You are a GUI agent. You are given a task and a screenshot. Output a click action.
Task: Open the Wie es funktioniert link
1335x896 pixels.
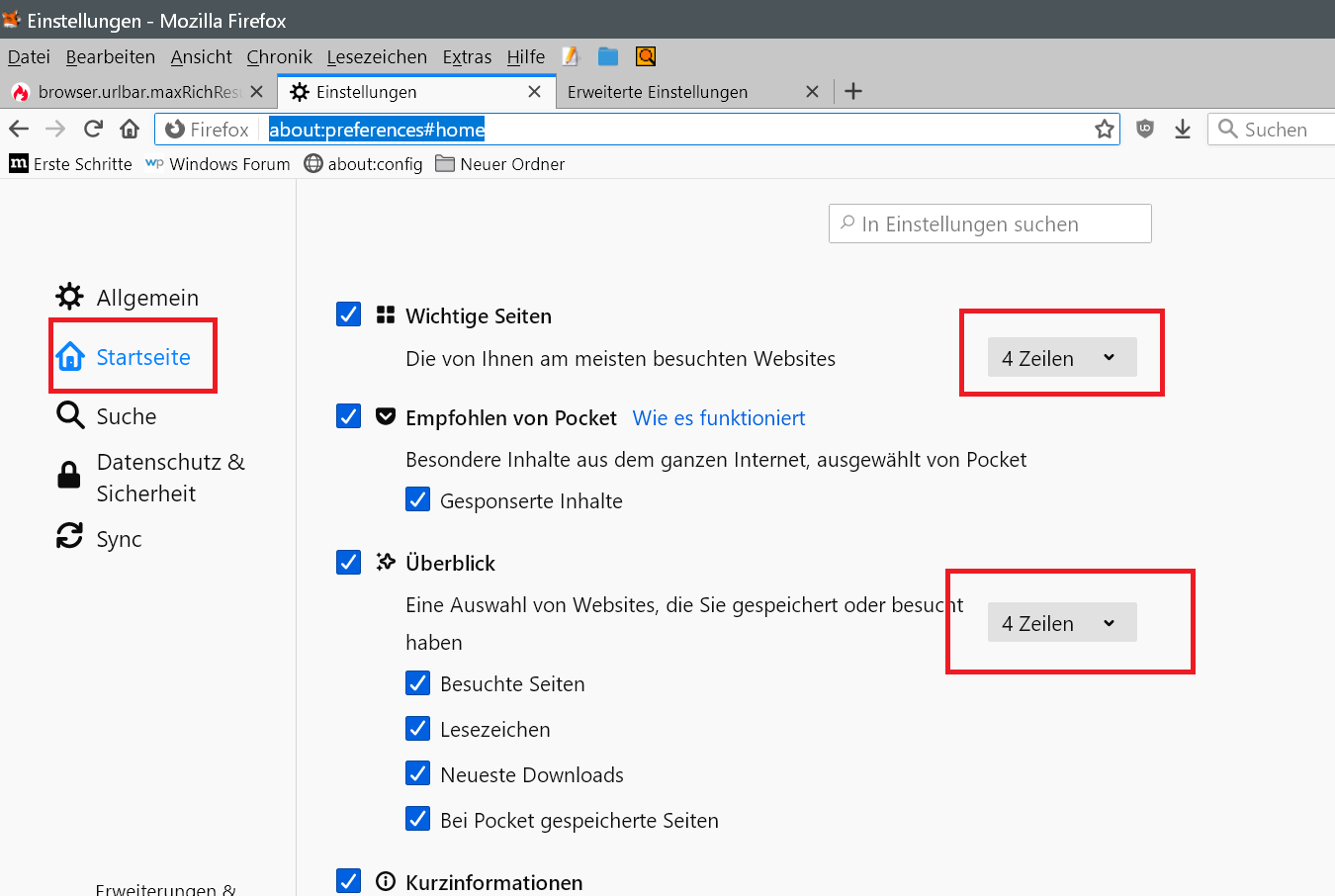(719, 418)
